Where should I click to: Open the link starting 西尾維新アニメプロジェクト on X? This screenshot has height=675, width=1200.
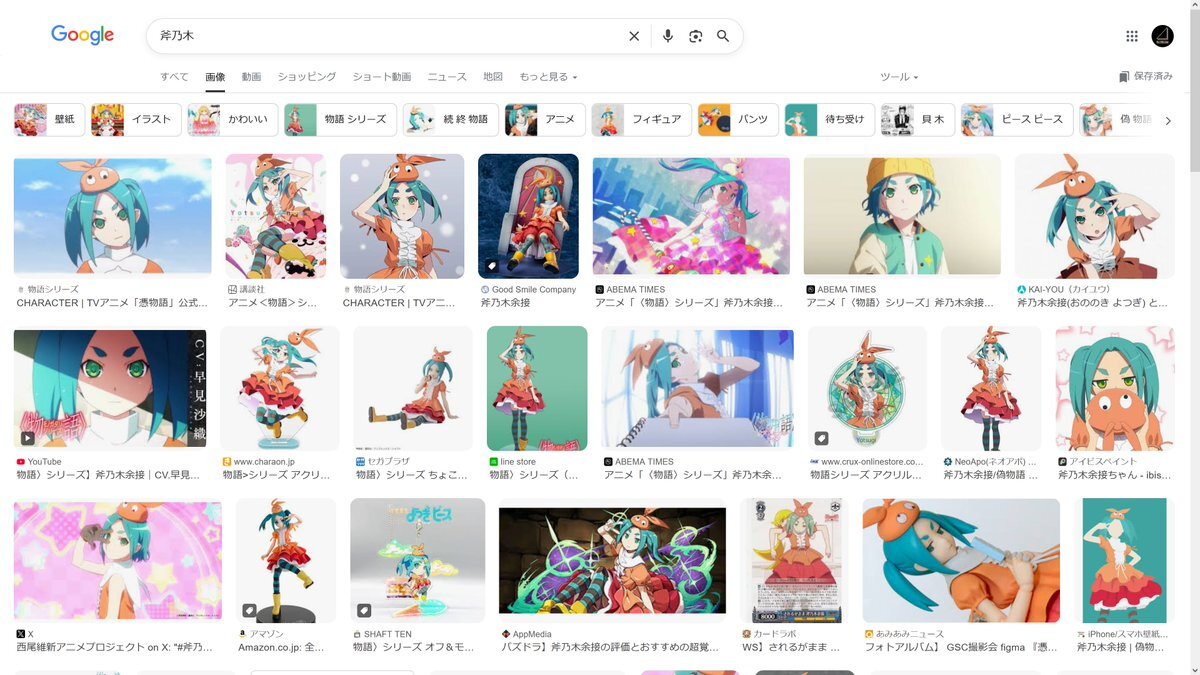114,647
